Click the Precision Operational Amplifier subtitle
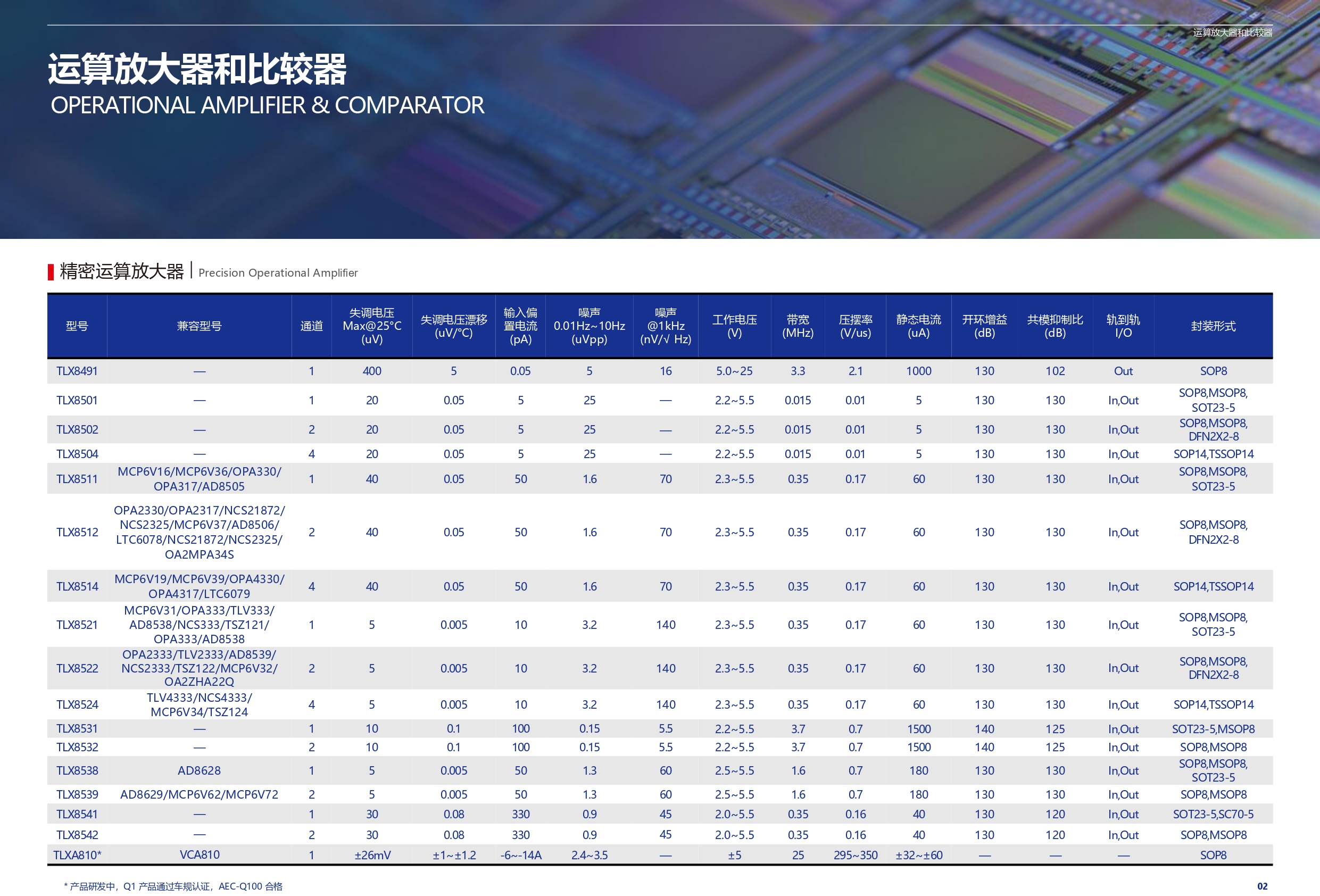The image size is (1320, 896). click(278, 273)
